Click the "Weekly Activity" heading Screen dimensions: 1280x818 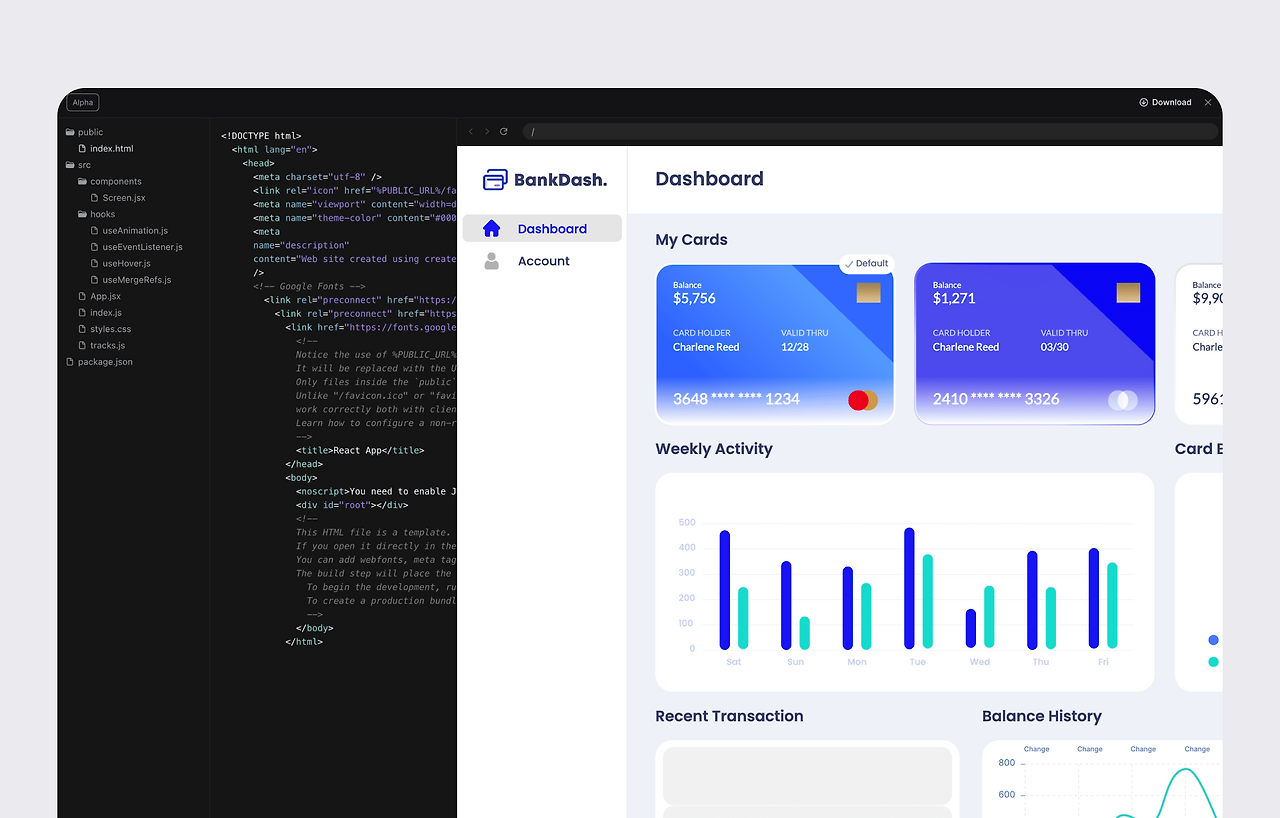point(714,449)
